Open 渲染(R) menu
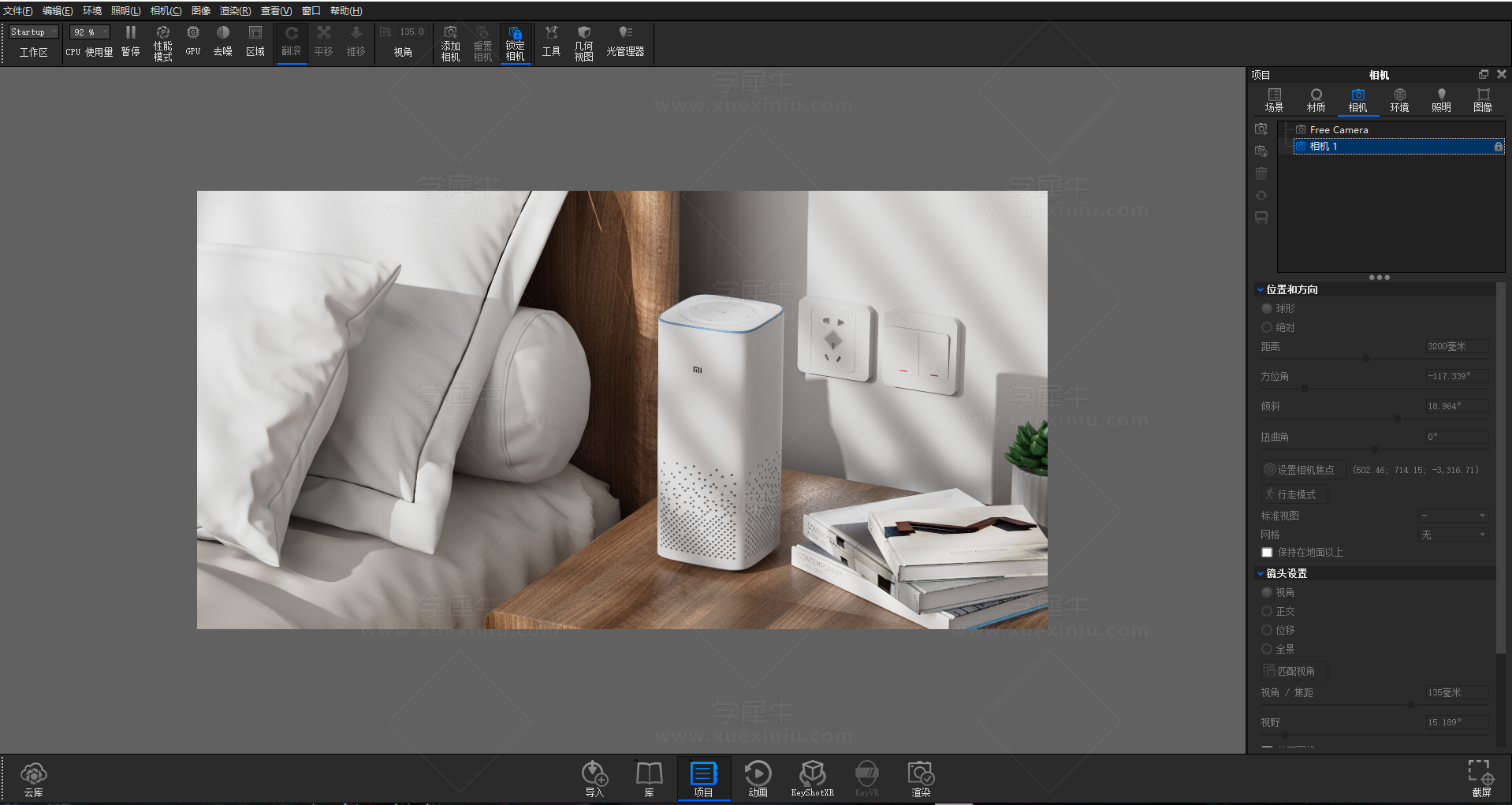Screen dimensions: 1512x805 (x=235, y=10)
